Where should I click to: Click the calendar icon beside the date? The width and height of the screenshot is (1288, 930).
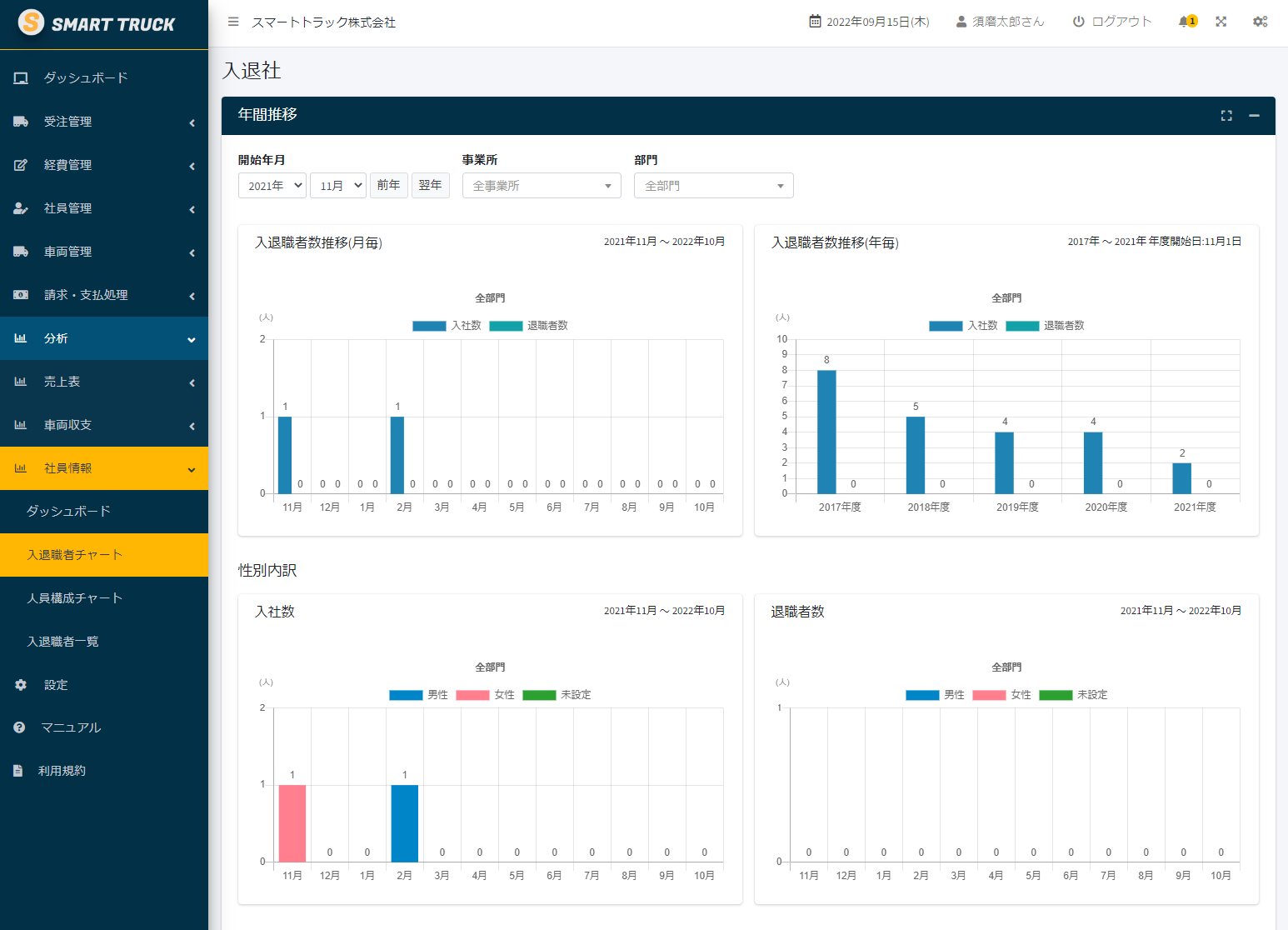(815, 22)
